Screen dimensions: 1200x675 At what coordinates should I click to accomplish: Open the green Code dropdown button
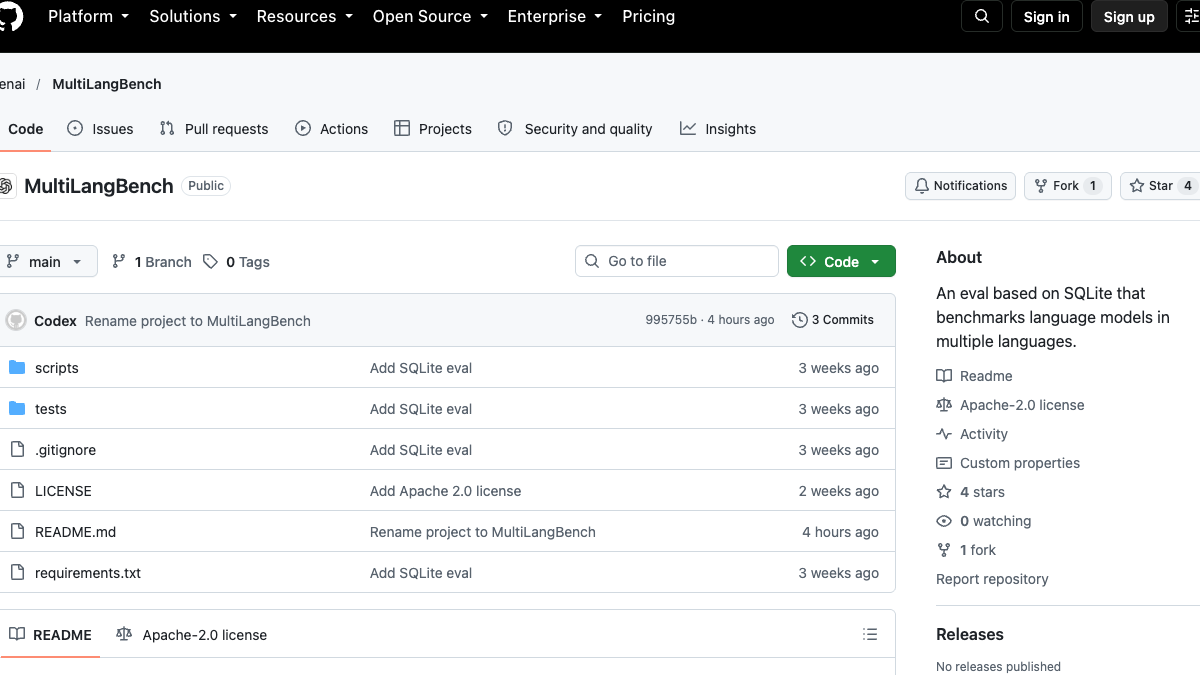[x=841, y=261]
